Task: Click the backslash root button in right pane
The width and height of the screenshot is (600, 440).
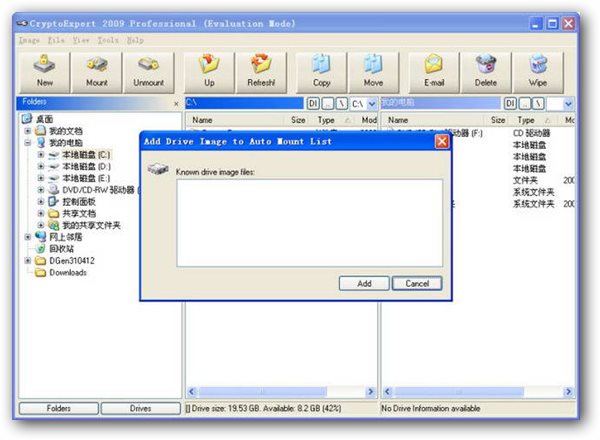Action: coord(538,104)
